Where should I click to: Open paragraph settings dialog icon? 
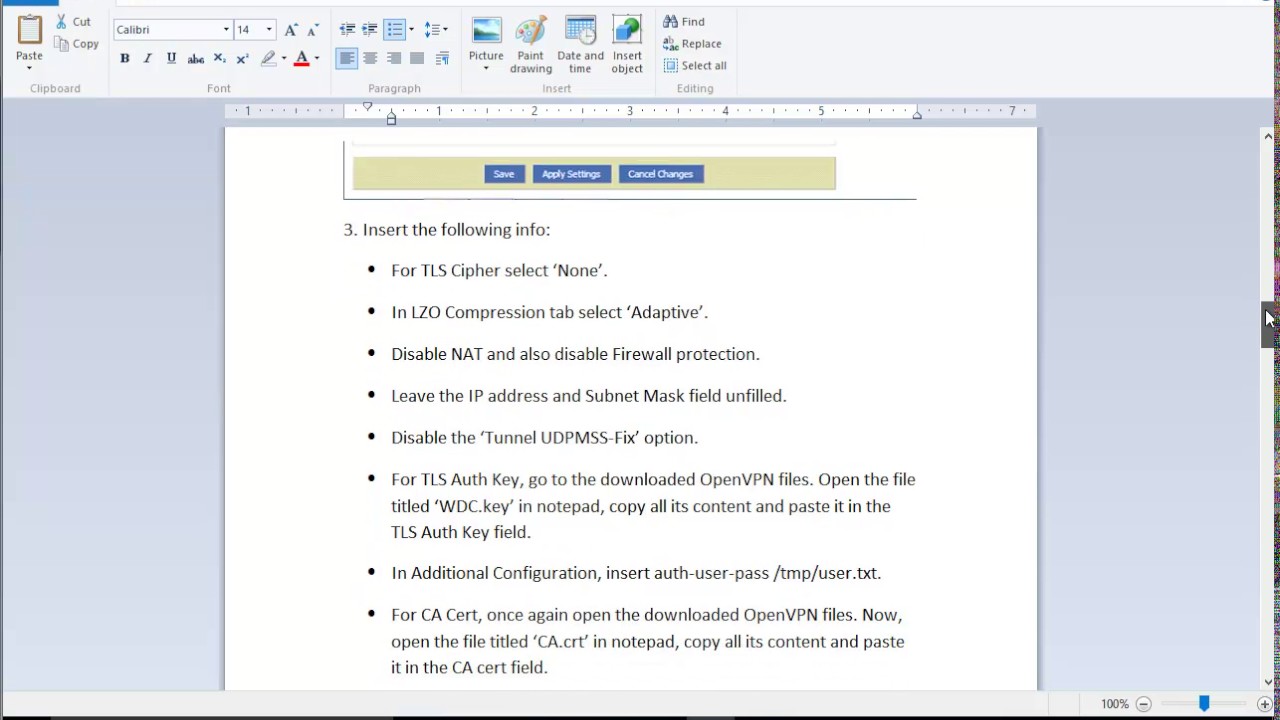(442, 59)
